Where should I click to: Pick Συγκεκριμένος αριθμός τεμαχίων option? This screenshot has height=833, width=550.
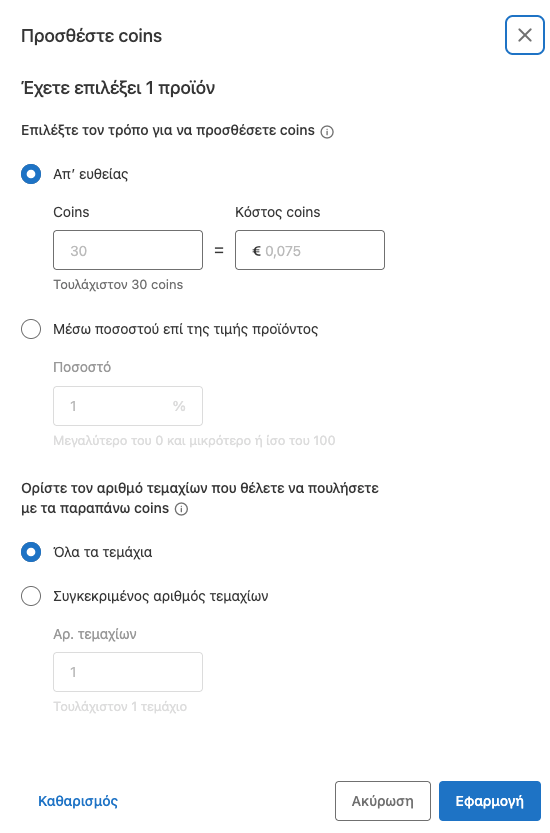click(31, 596)
